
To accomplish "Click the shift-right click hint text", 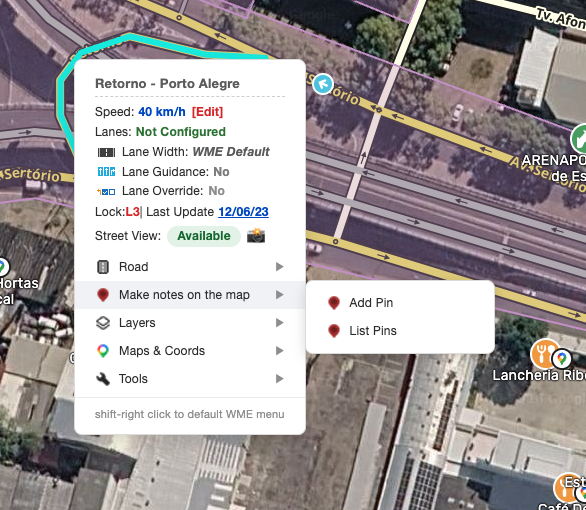I will click(189, 414).
